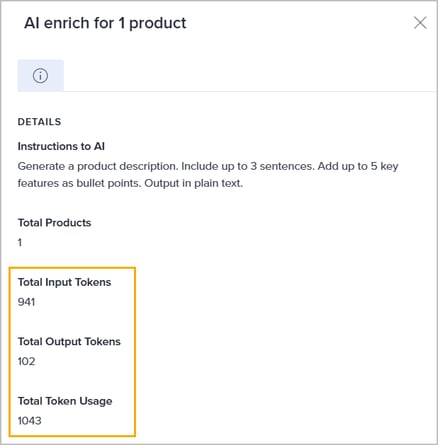Screen dimensions: 438x445
Task: Click the 'Total Products' label
Action: tap(54, 223)
